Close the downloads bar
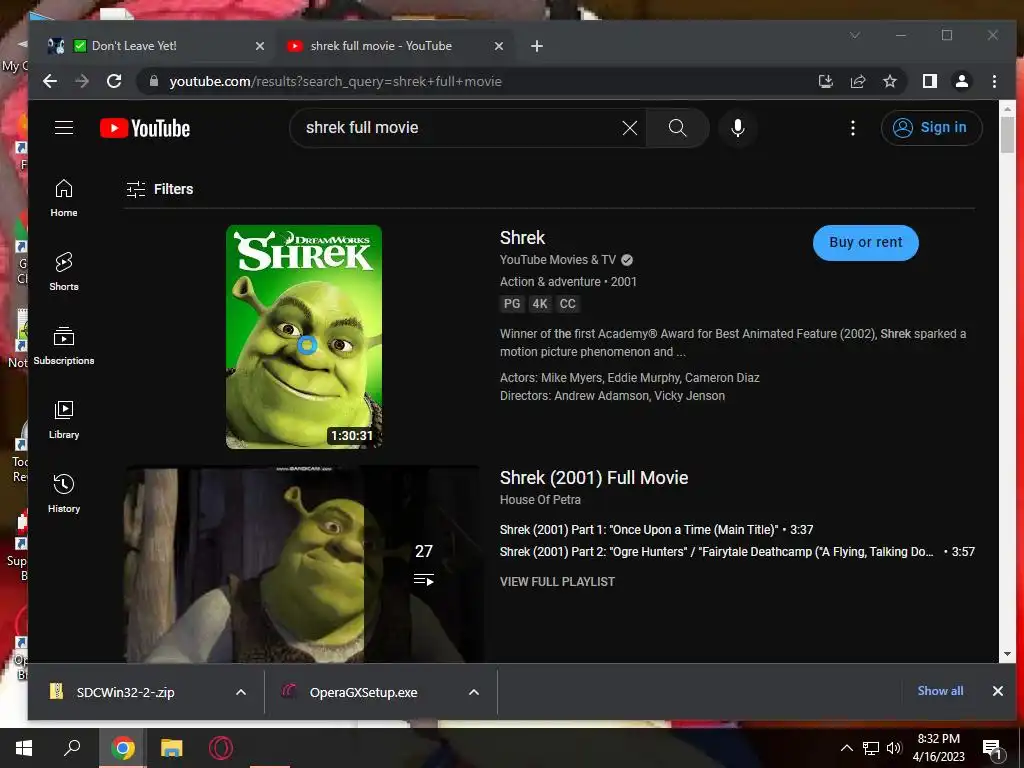This screenshot has width=1024, height=768. 997,691
